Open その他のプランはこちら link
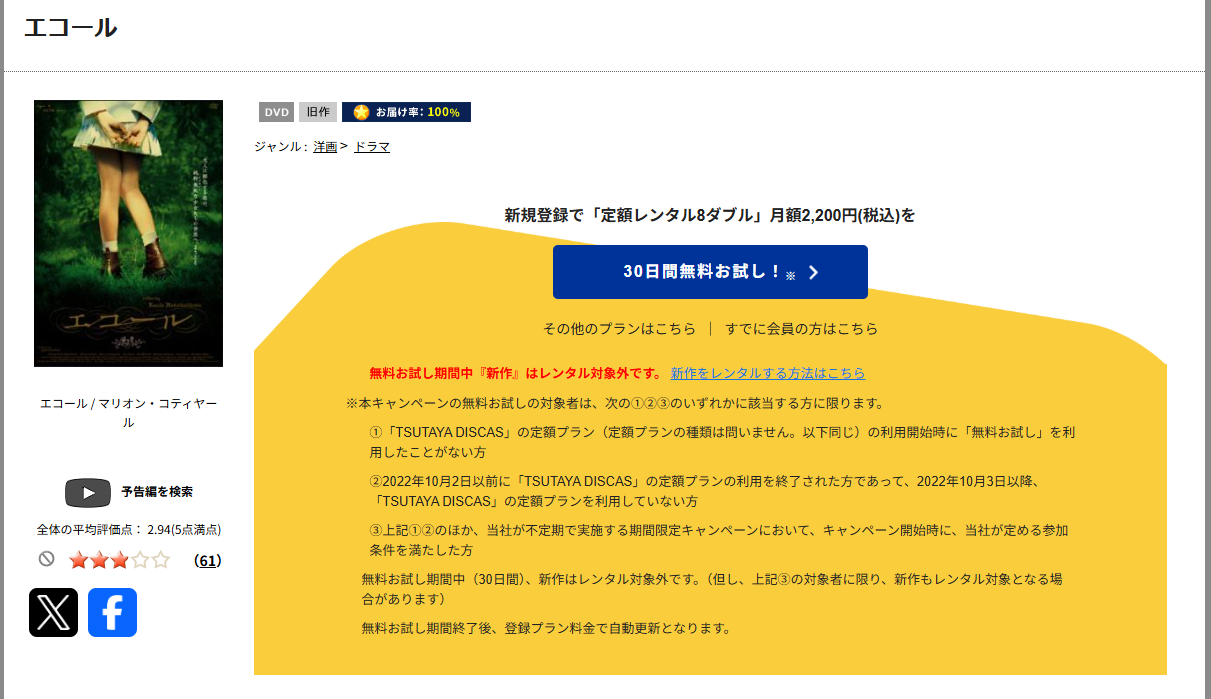1211x699 pixels. coord(619,329)
